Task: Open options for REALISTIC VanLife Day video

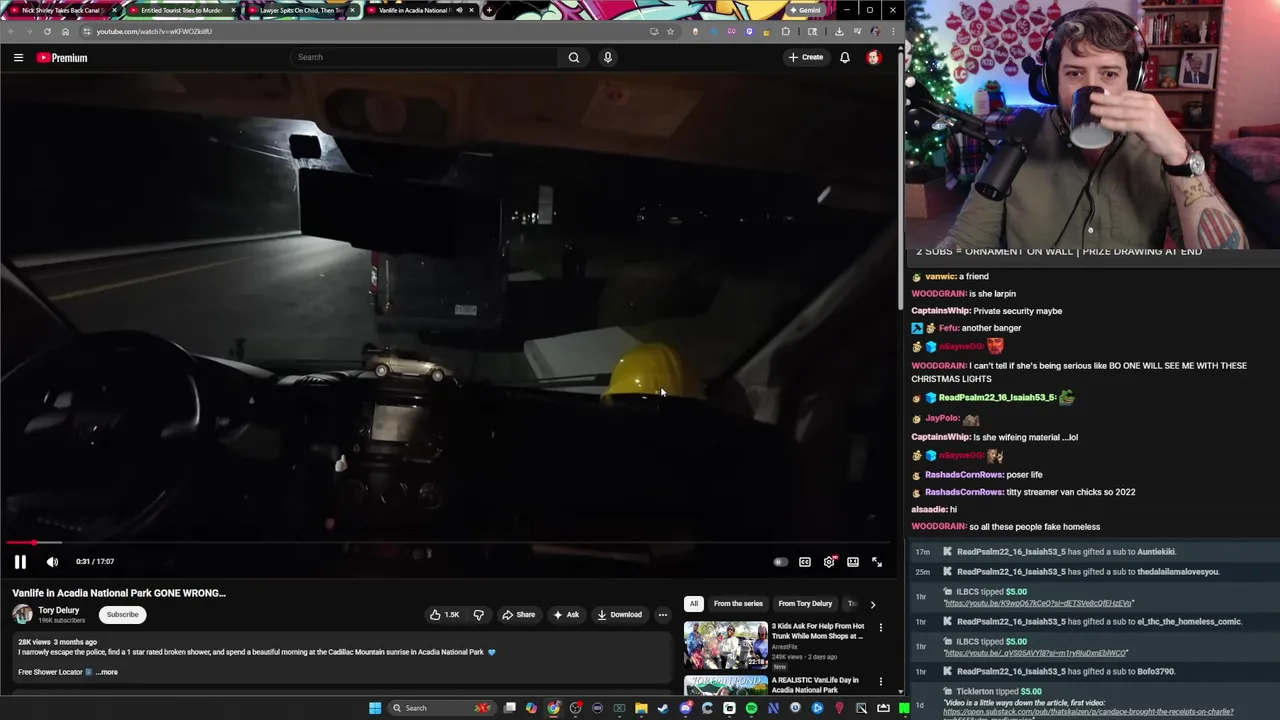Action: [x=880, y=682]
